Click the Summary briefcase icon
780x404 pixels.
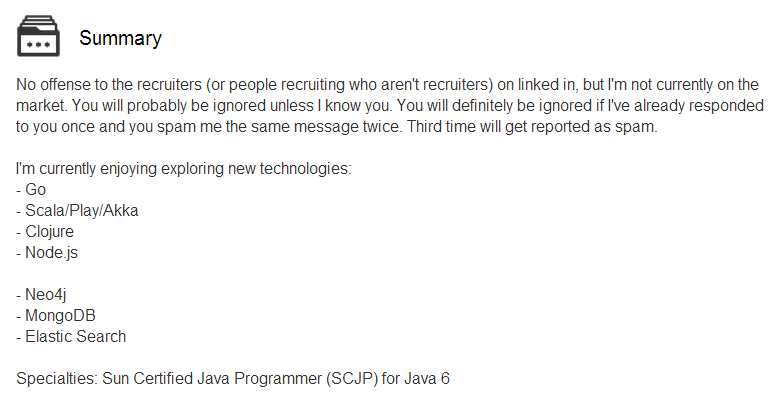(x=38, y=36)
